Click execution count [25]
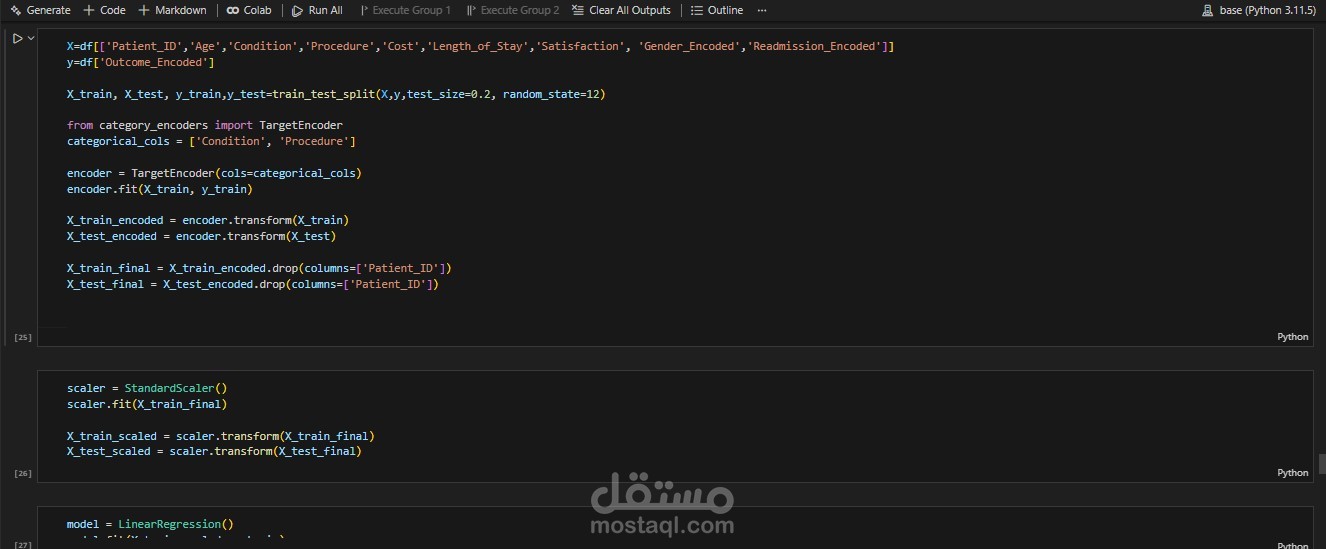1326x549 pixels. click(23, 338)
